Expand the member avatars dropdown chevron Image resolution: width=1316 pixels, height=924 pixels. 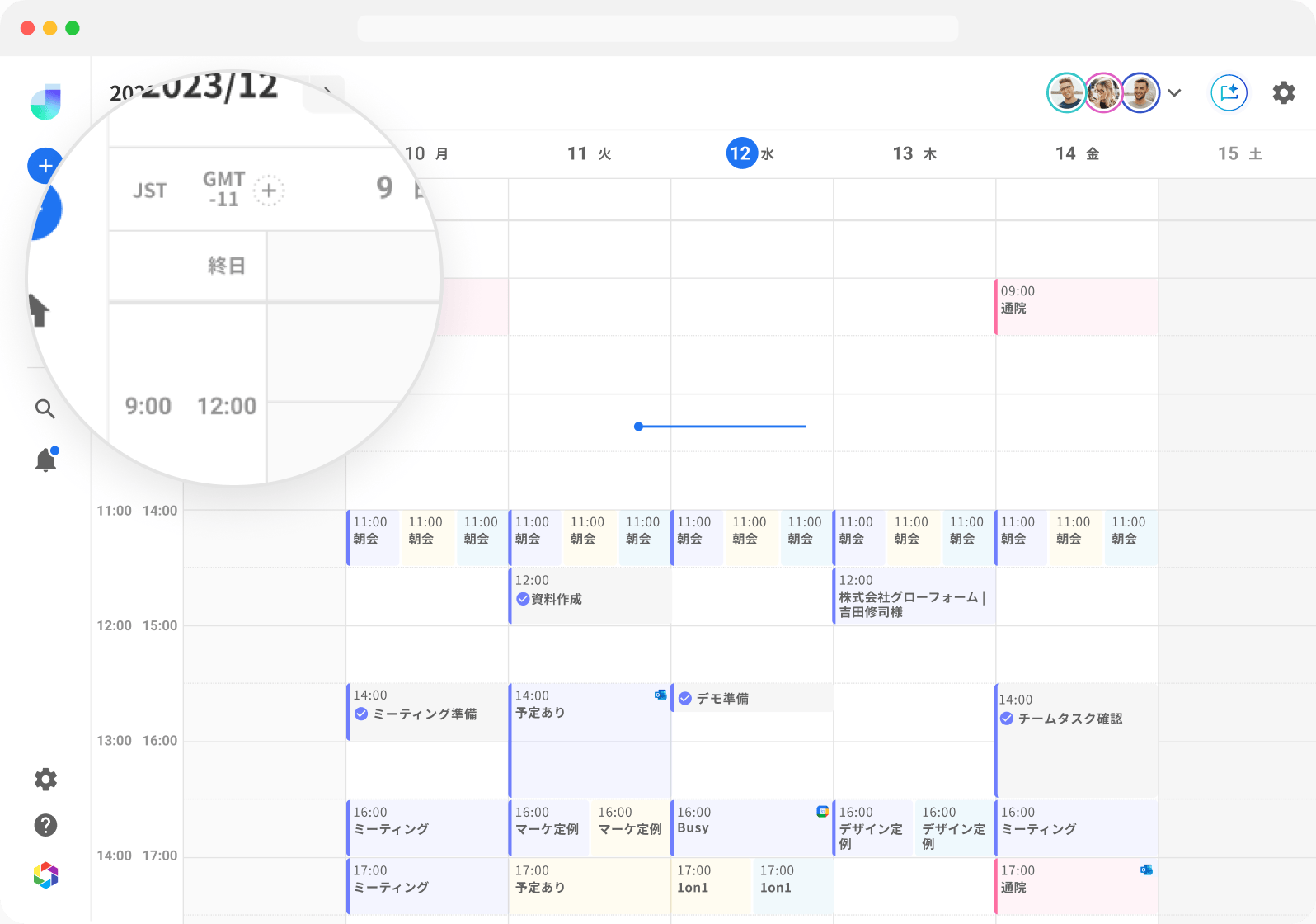(x=1174, y=92)
